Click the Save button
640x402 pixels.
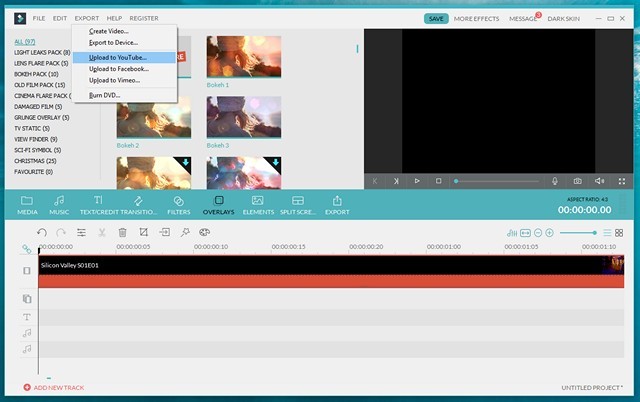pos(436,19)
